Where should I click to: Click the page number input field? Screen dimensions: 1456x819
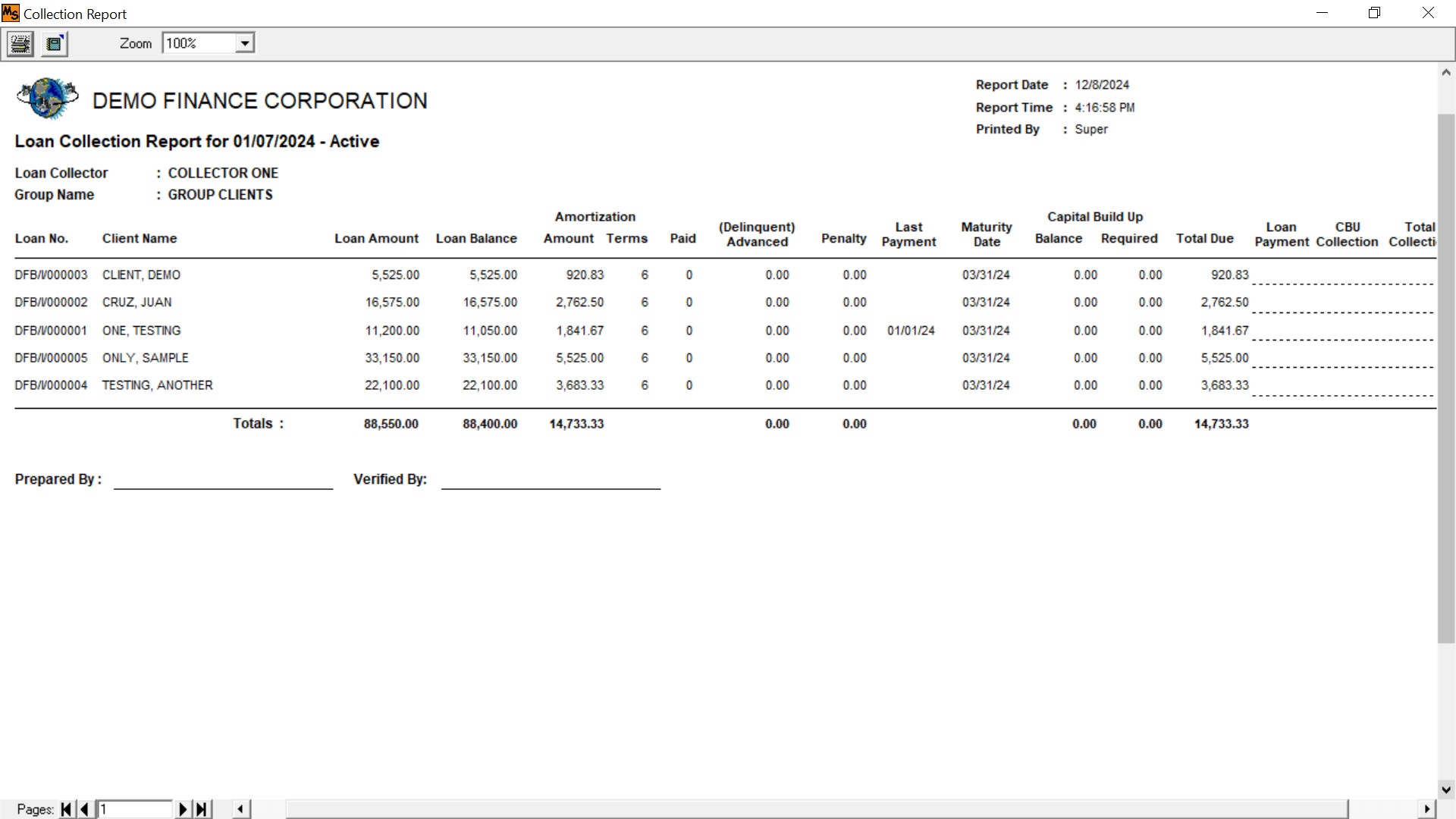click(x=135, y=809)
